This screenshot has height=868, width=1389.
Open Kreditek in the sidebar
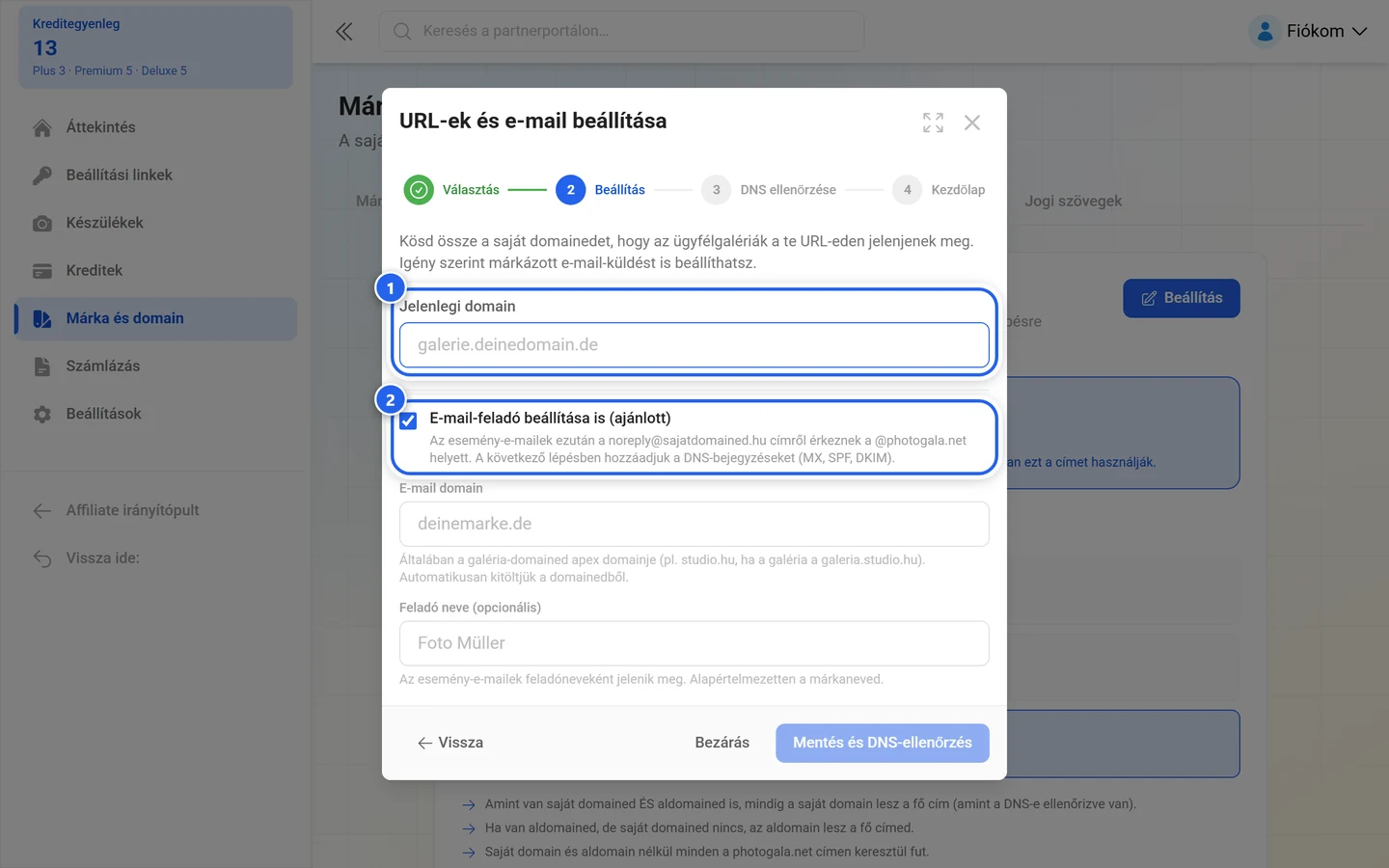point(156,271)
